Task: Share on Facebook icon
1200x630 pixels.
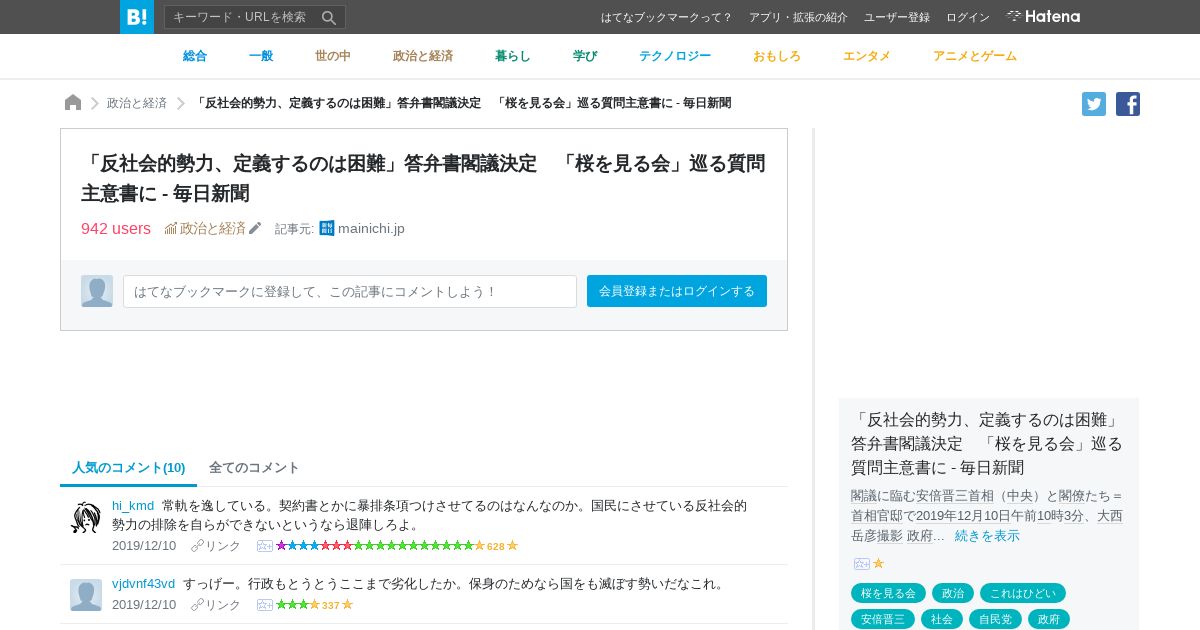Action: (1128, 104)
